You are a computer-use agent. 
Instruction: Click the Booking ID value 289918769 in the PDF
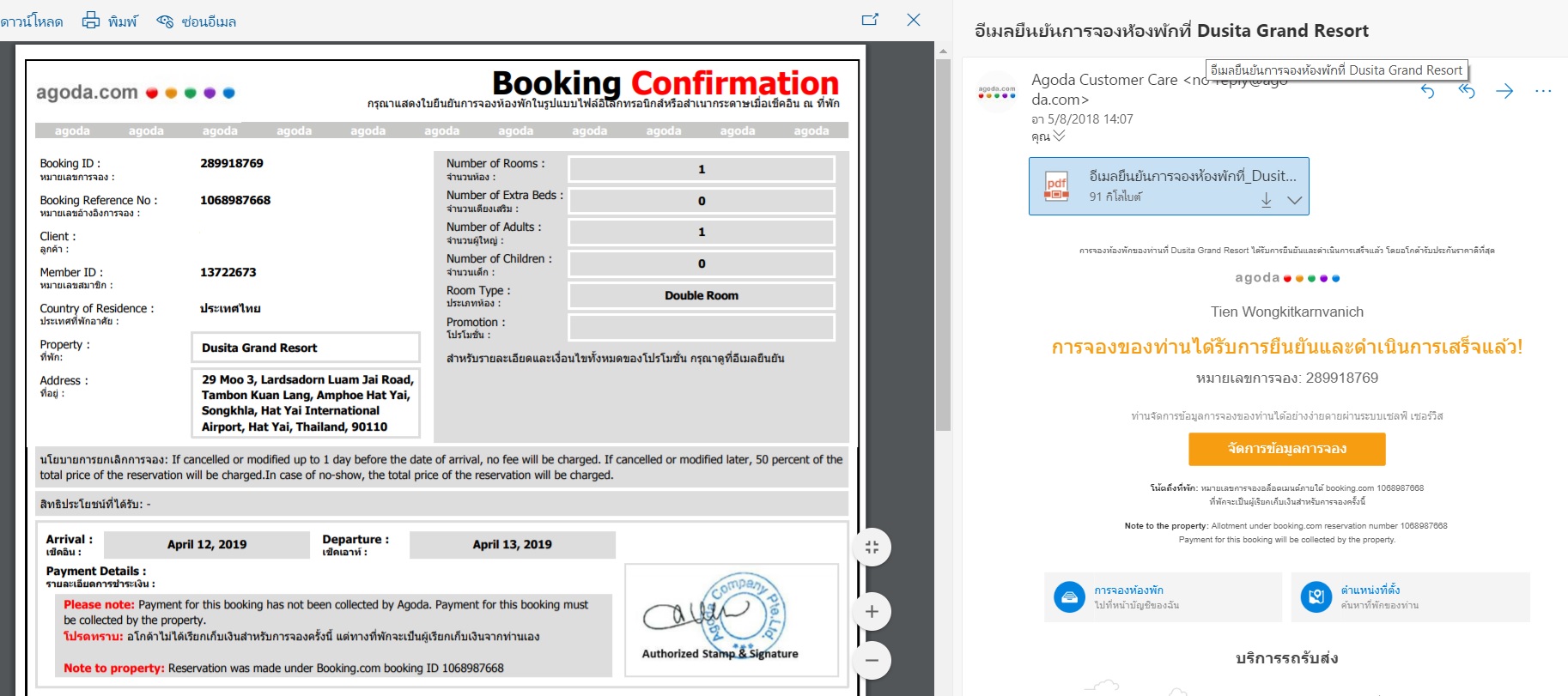232,163
